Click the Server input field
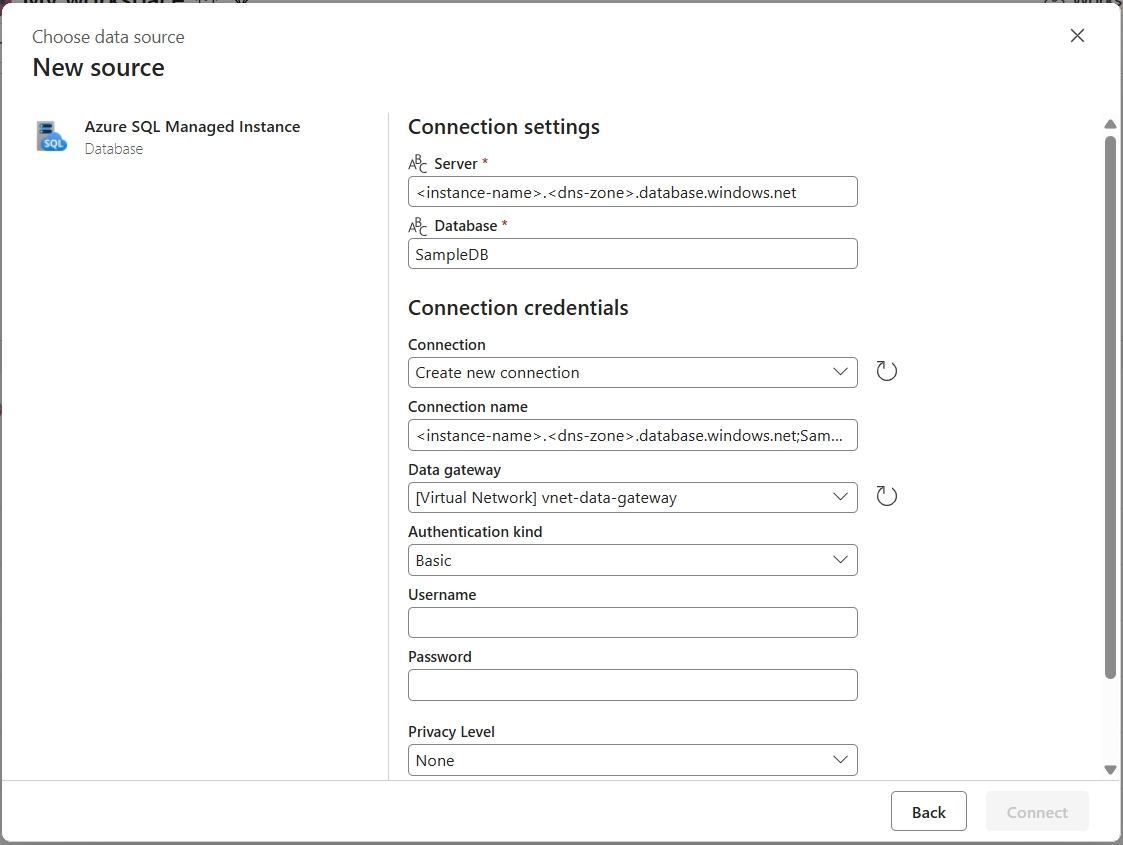 coord(632,191)
